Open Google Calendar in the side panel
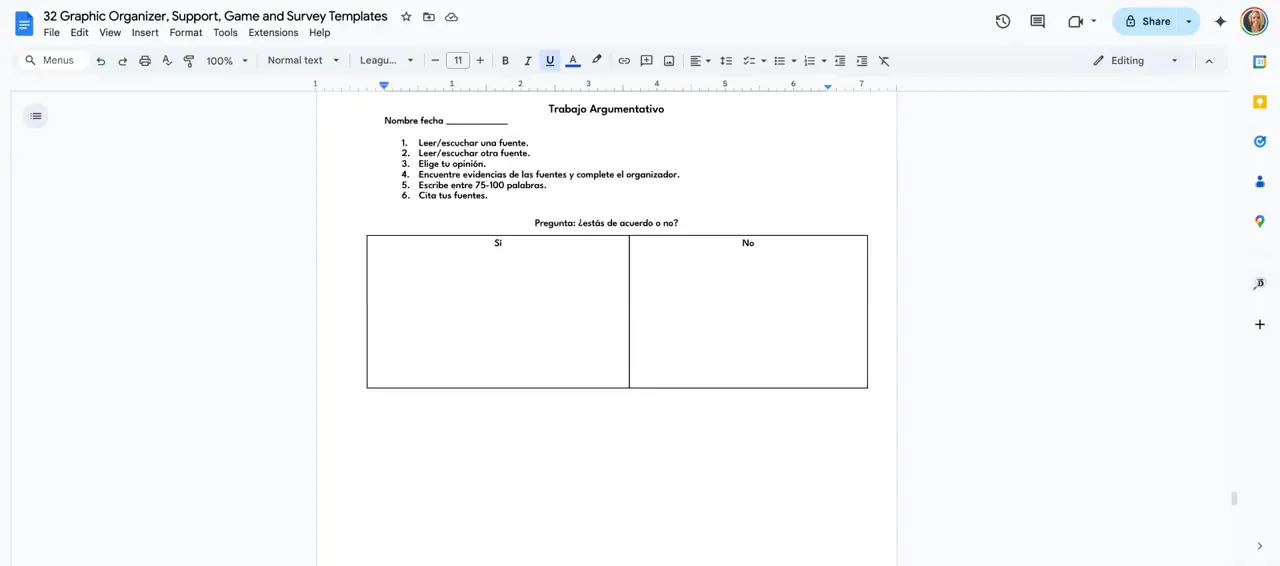The height and width of the screenshot is (566, 1280). 1260,62
